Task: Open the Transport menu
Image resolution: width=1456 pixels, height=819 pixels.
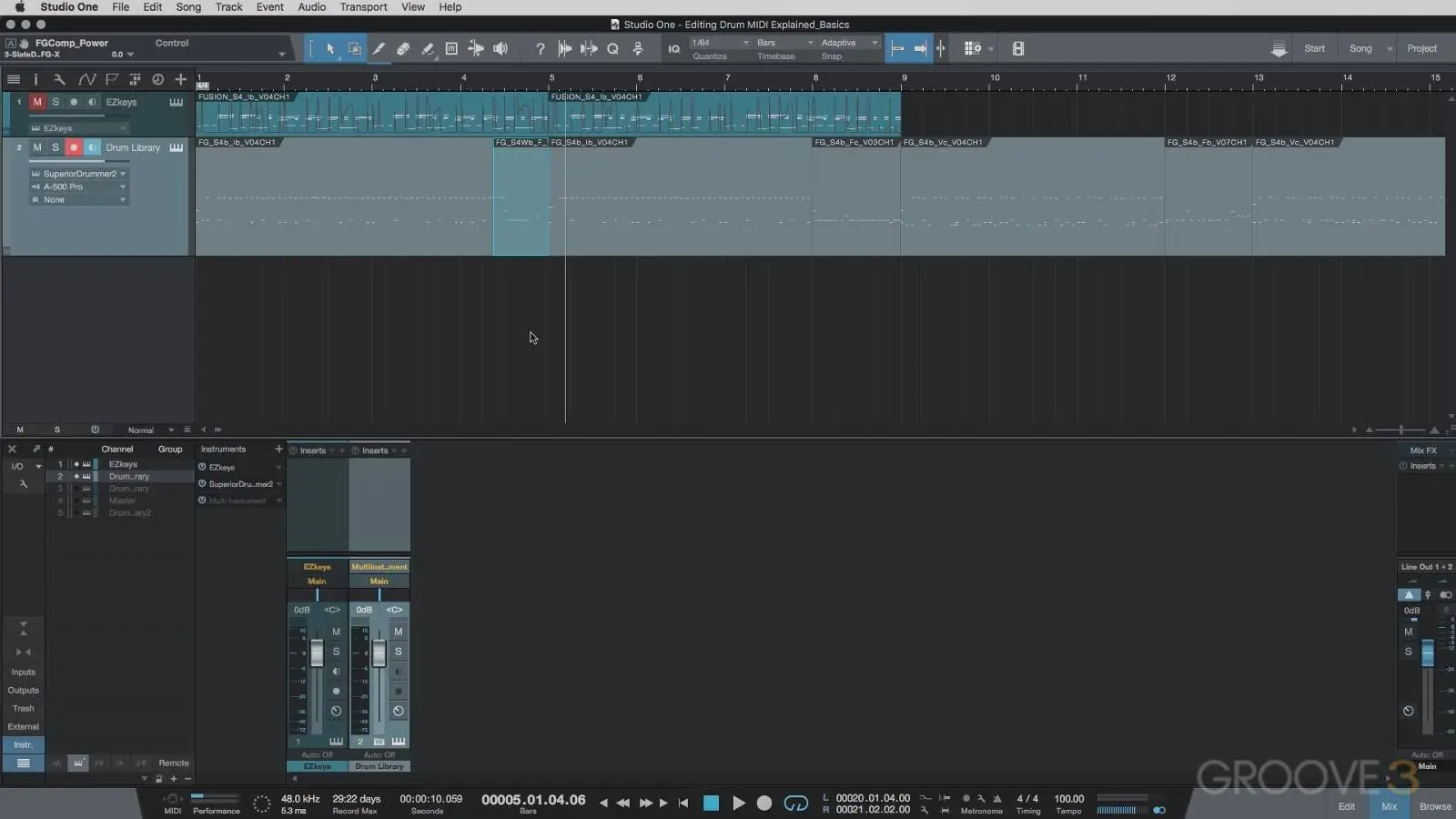Action: click(x=363, y=6)
